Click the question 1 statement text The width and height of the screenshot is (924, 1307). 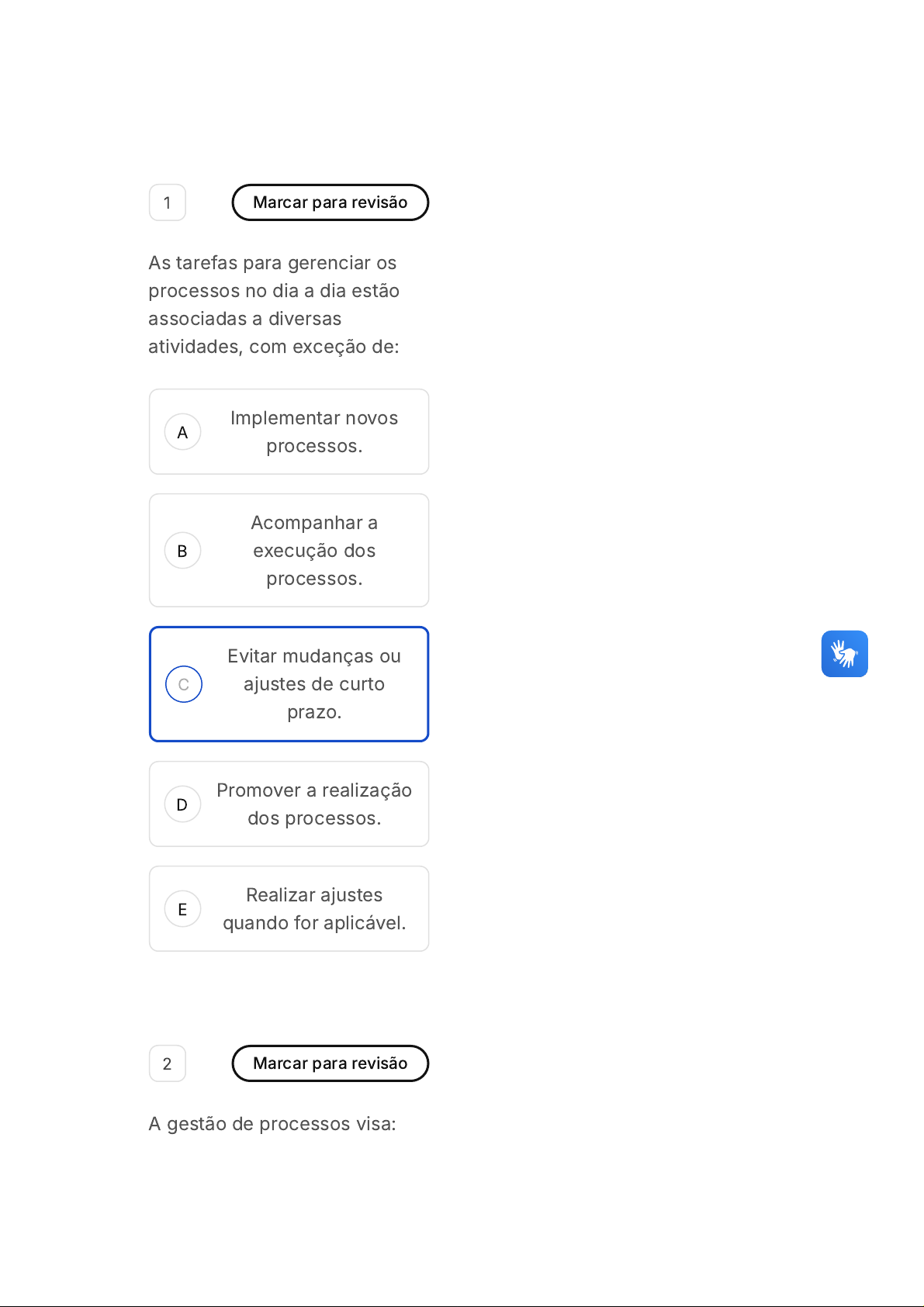pyautogui.click(x=274, y=305)
